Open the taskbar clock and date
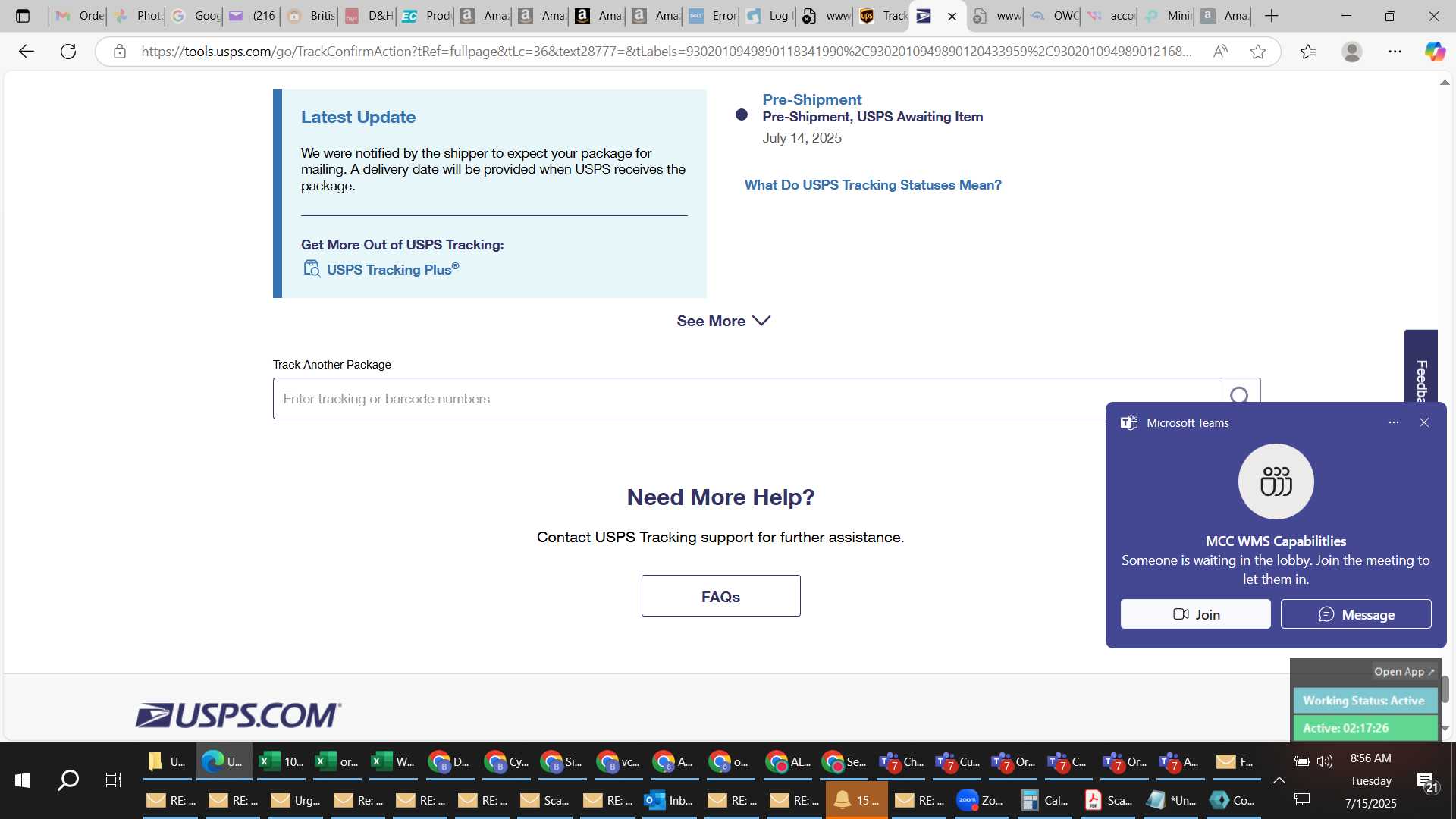The height and width of the screenshot is (819, 1456). [1371, 780]
